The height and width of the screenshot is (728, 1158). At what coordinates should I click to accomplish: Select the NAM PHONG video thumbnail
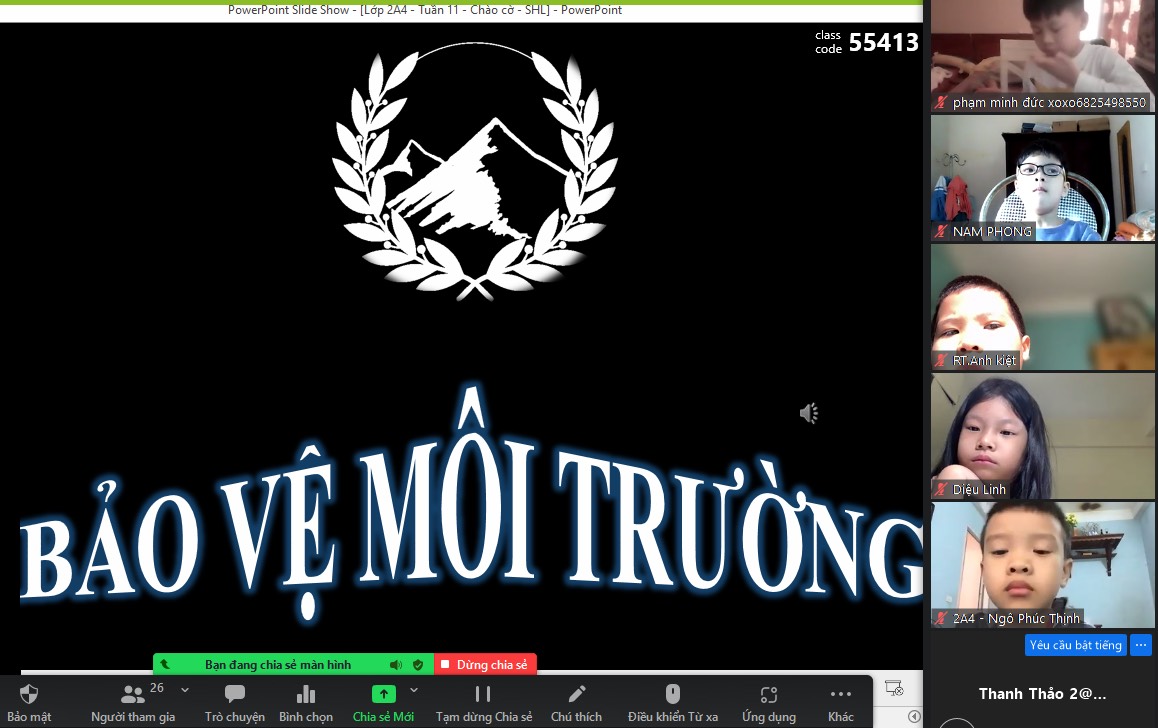(1043, 178)
